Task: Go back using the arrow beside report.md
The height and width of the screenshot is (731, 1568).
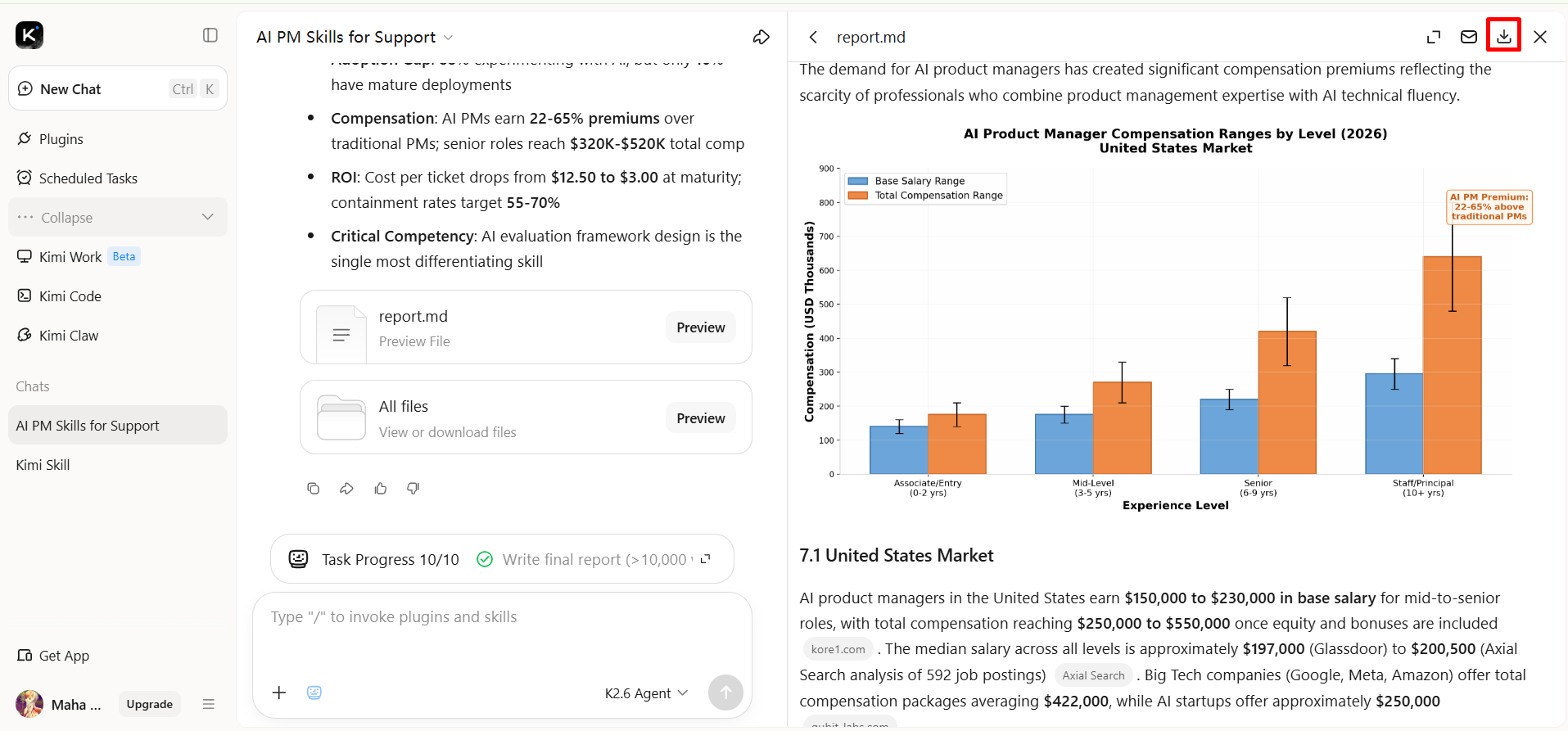Action: pyautogui.click(x=813, y=37)
